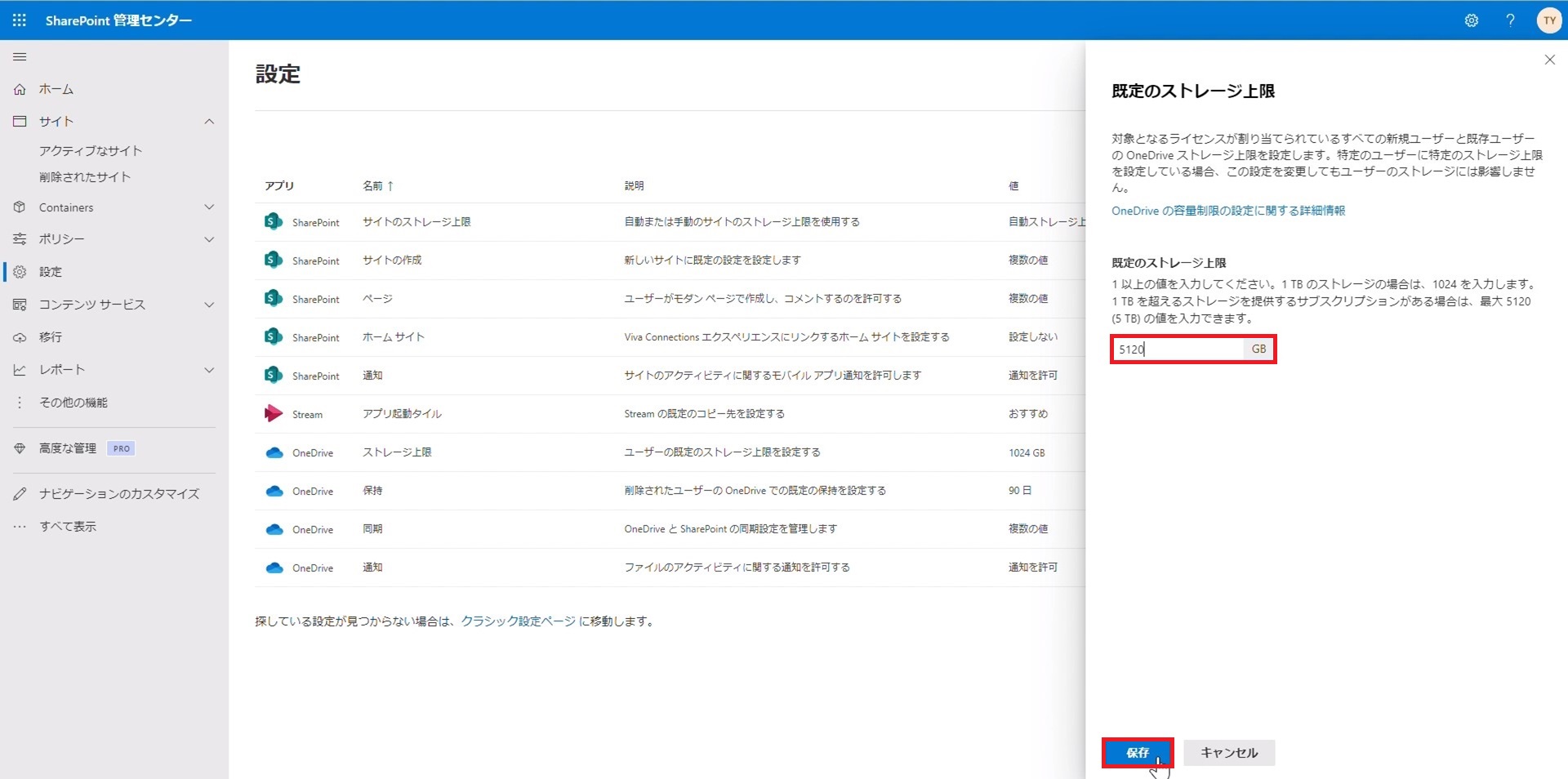The width and height of the screenshot is (1568, 779).
Task: Open the クラシック設定ページ link
Action: coord(519,621)
